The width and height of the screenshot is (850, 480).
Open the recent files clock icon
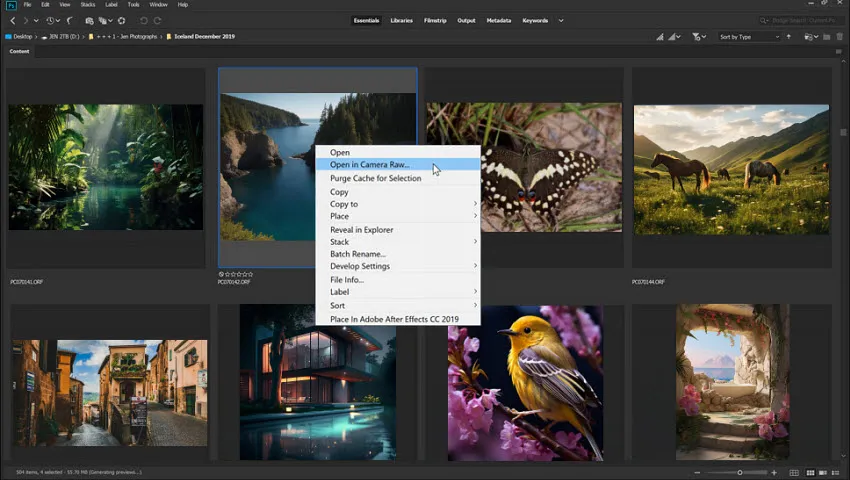tap(51, 20)
